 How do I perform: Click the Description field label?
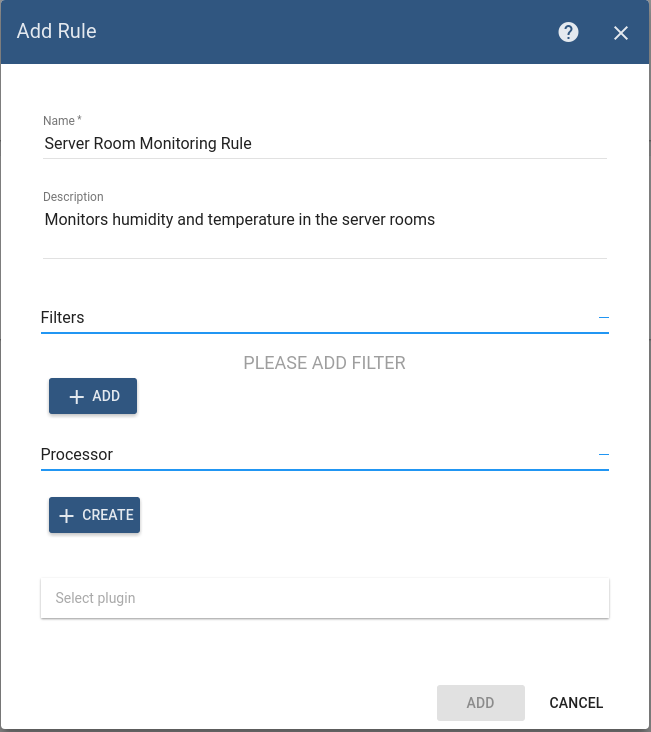point(73,197)
